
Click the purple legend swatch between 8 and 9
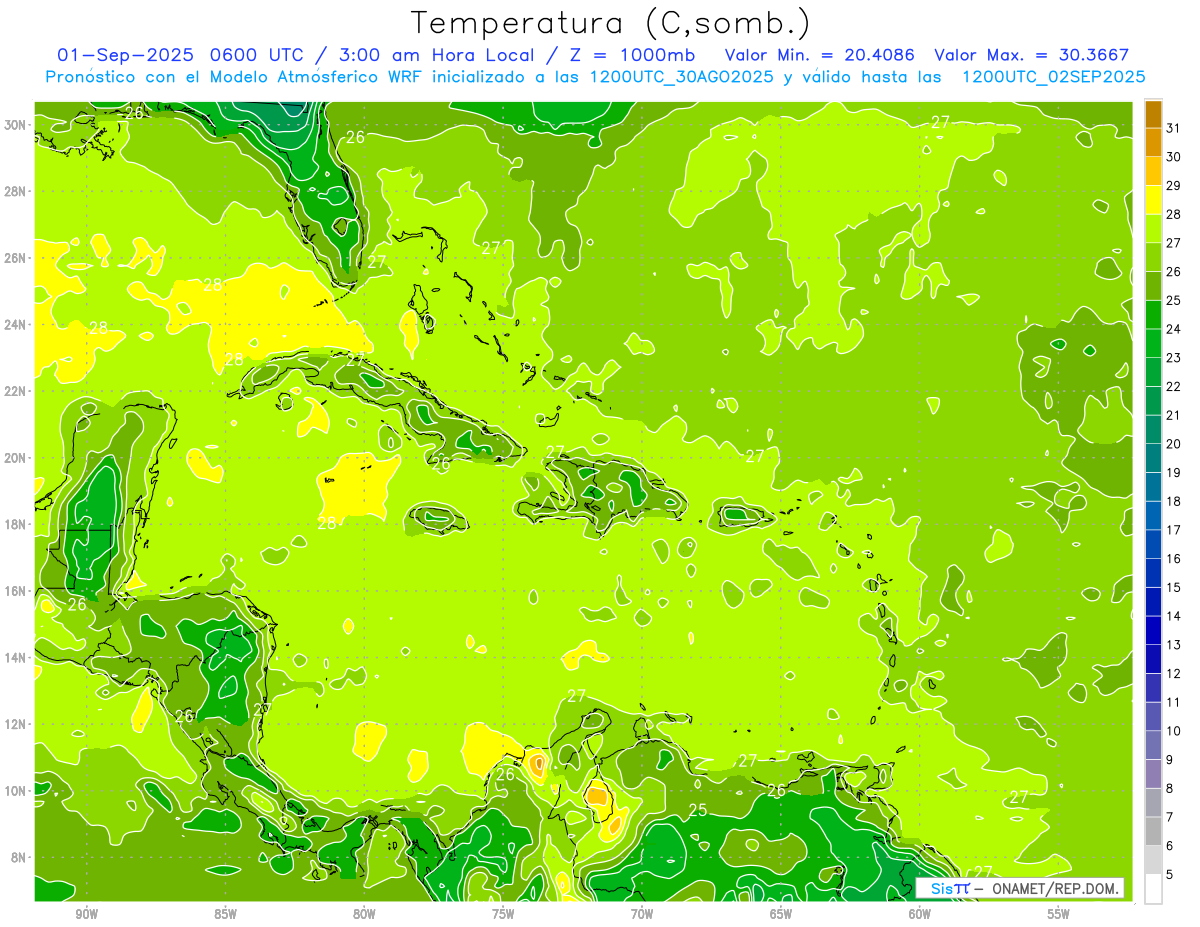(x=1153, y=773)
